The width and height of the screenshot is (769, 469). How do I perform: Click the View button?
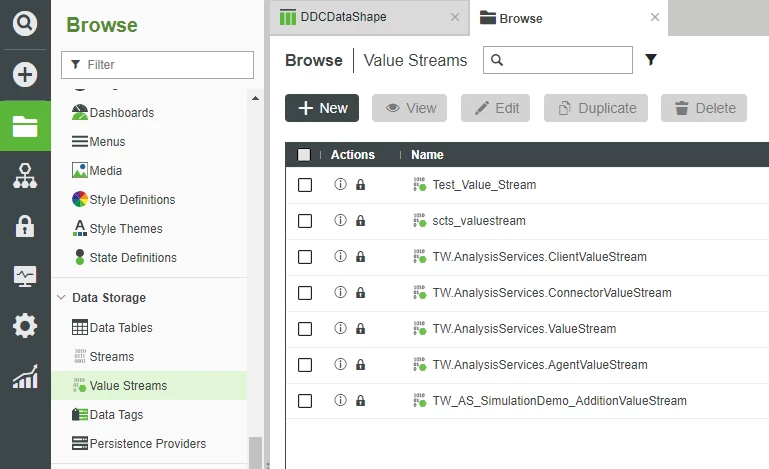(409, 108)
